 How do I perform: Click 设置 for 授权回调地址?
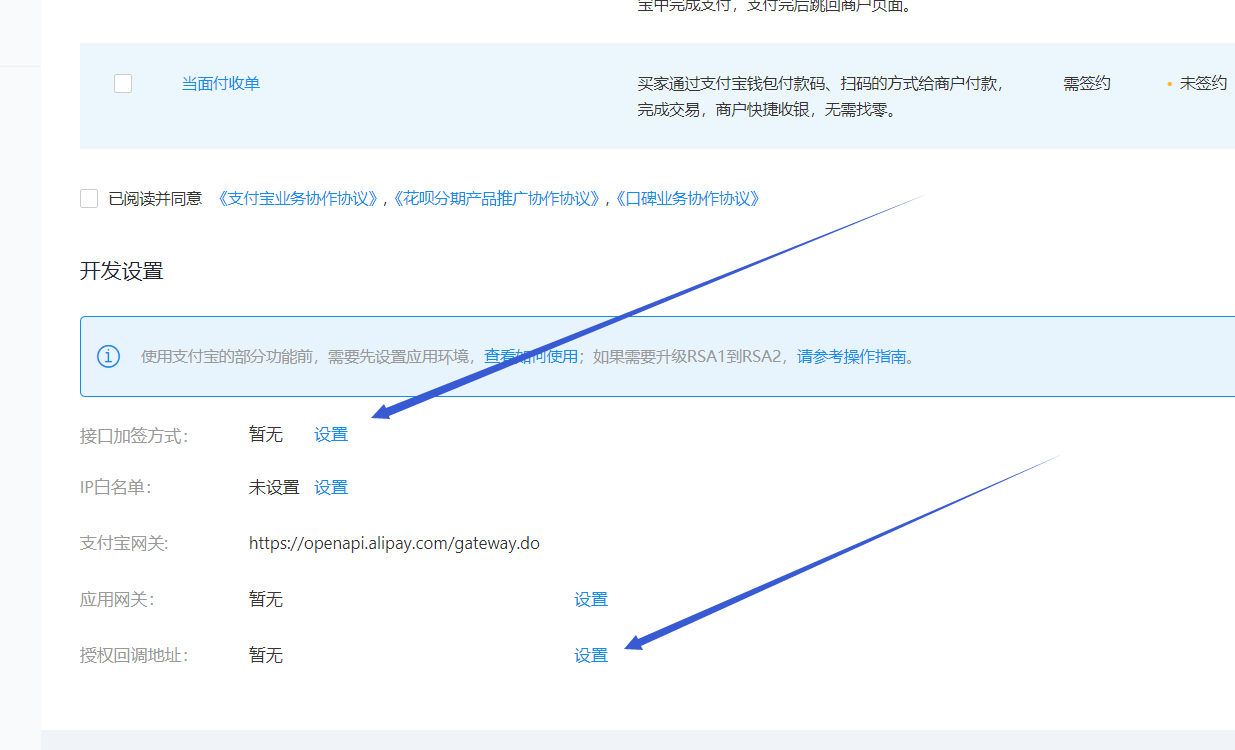coord(591,655)
